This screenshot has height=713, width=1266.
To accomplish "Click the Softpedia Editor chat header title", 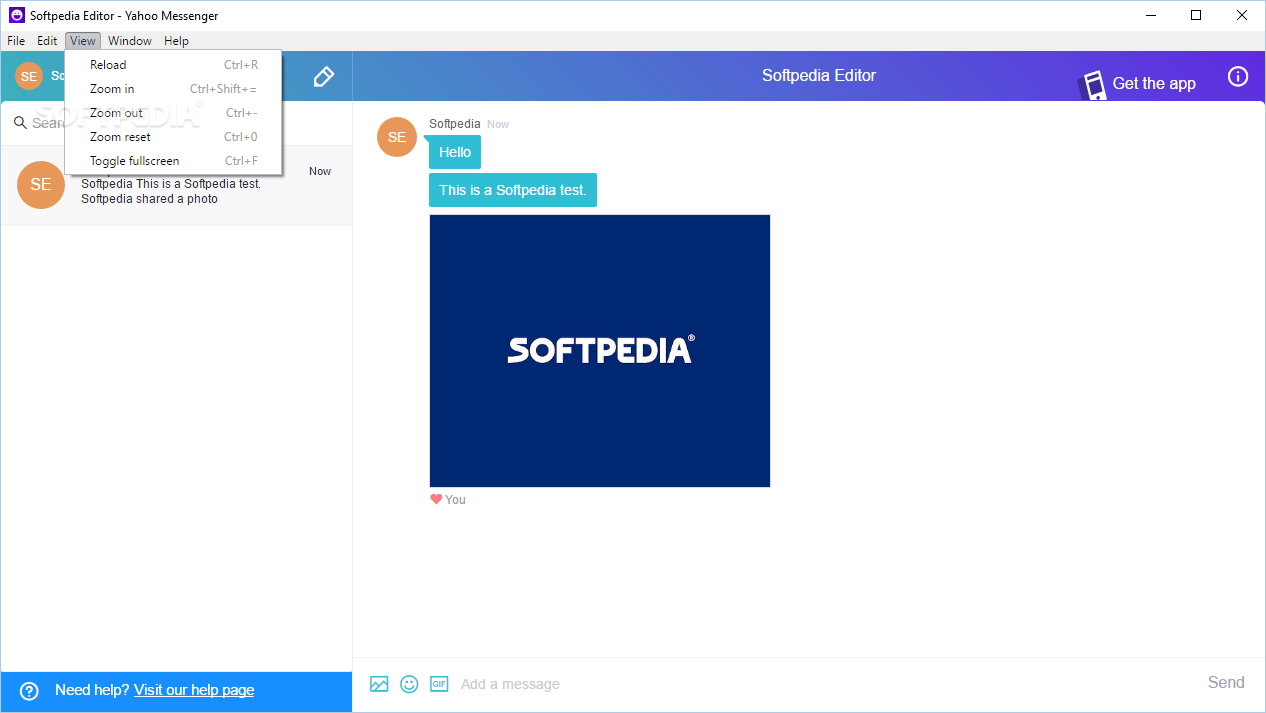I will [x=819, y=75].
